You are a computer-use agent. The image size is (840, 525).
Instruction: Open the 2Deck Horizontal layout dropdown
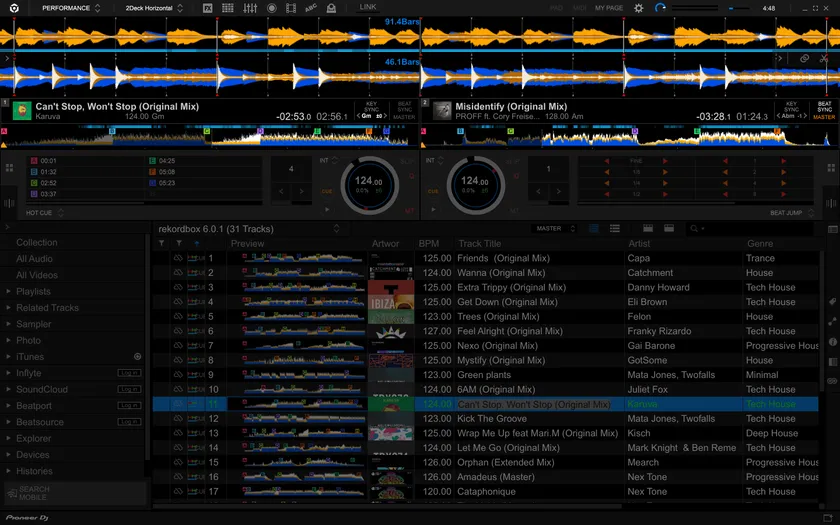tap(152, 8)
